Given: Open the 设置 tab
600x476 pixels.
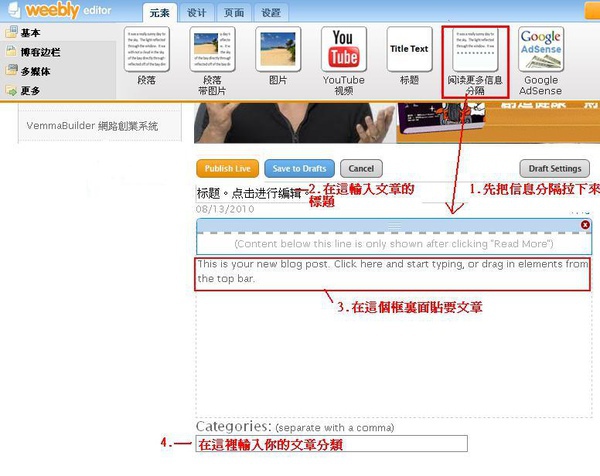Looking at the screenshot, I should point(271,13).
